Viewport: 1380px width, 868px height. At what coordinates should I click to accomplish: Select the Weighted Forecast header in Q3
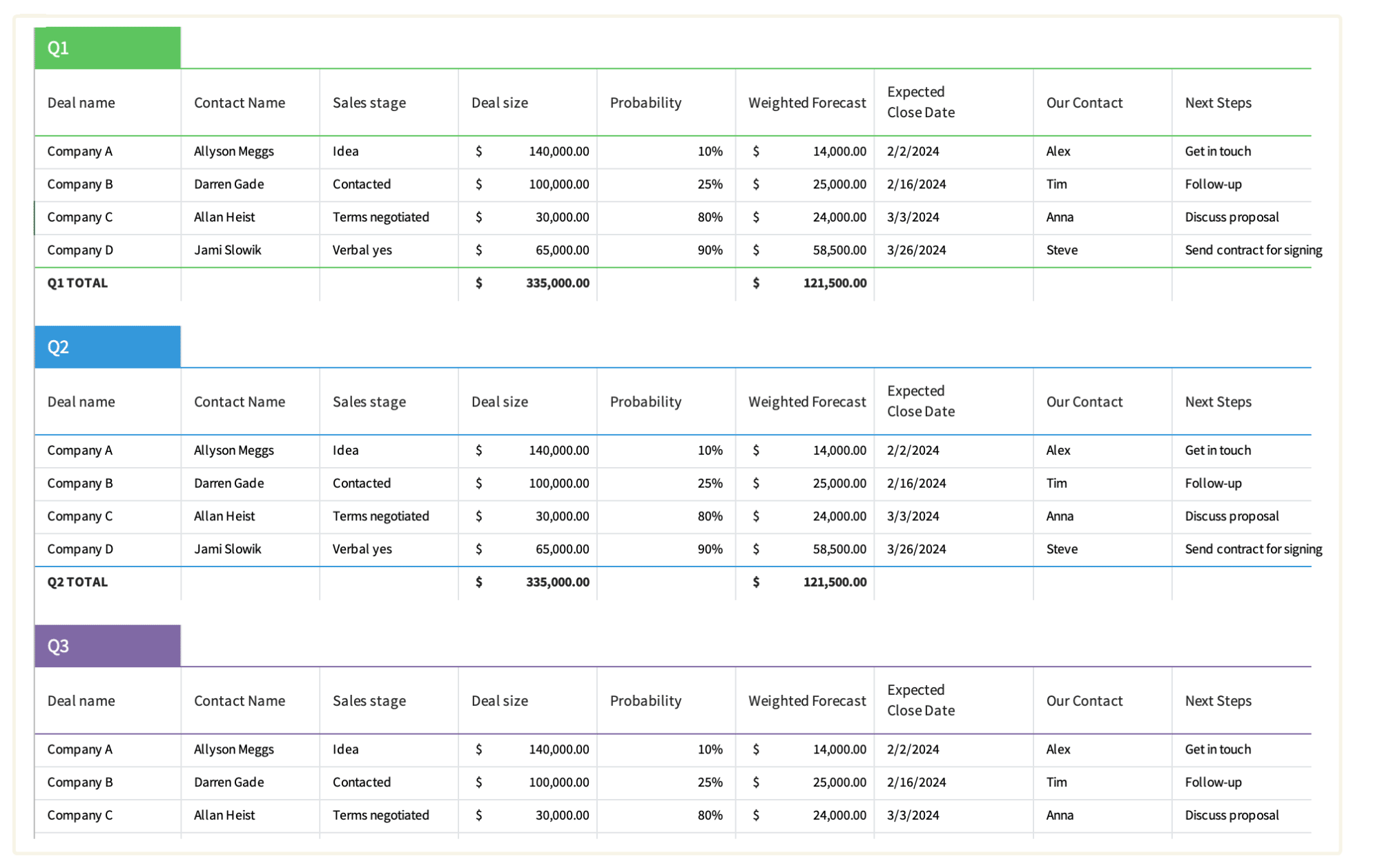[x=805, y=700]
